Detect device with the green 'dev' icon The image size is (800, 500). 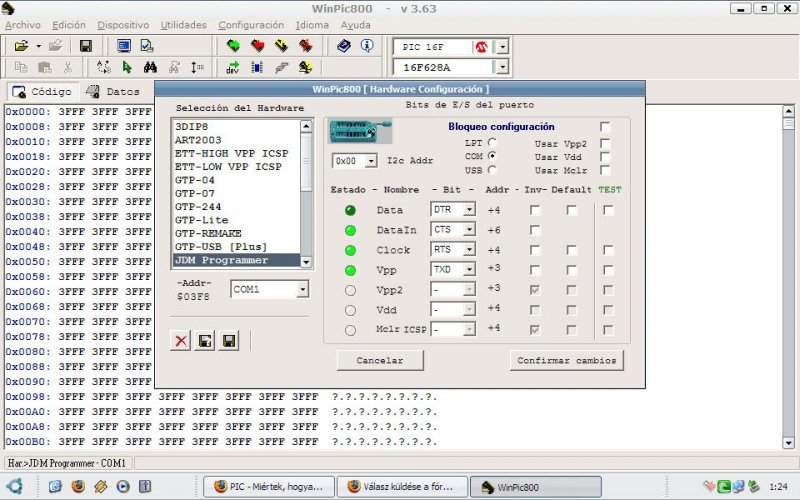point(233,67)
